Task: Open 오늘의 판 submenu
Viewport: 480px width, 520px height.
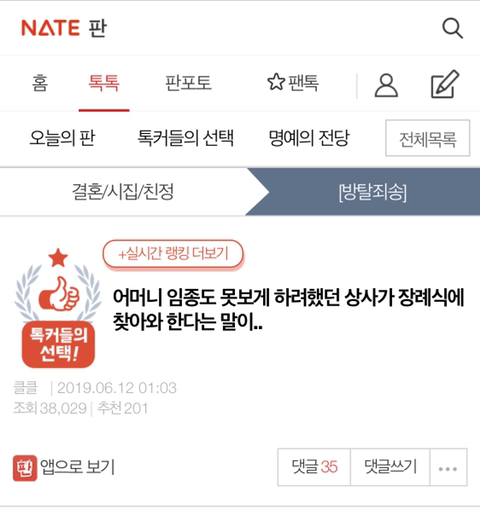Action: click(62, 138)
